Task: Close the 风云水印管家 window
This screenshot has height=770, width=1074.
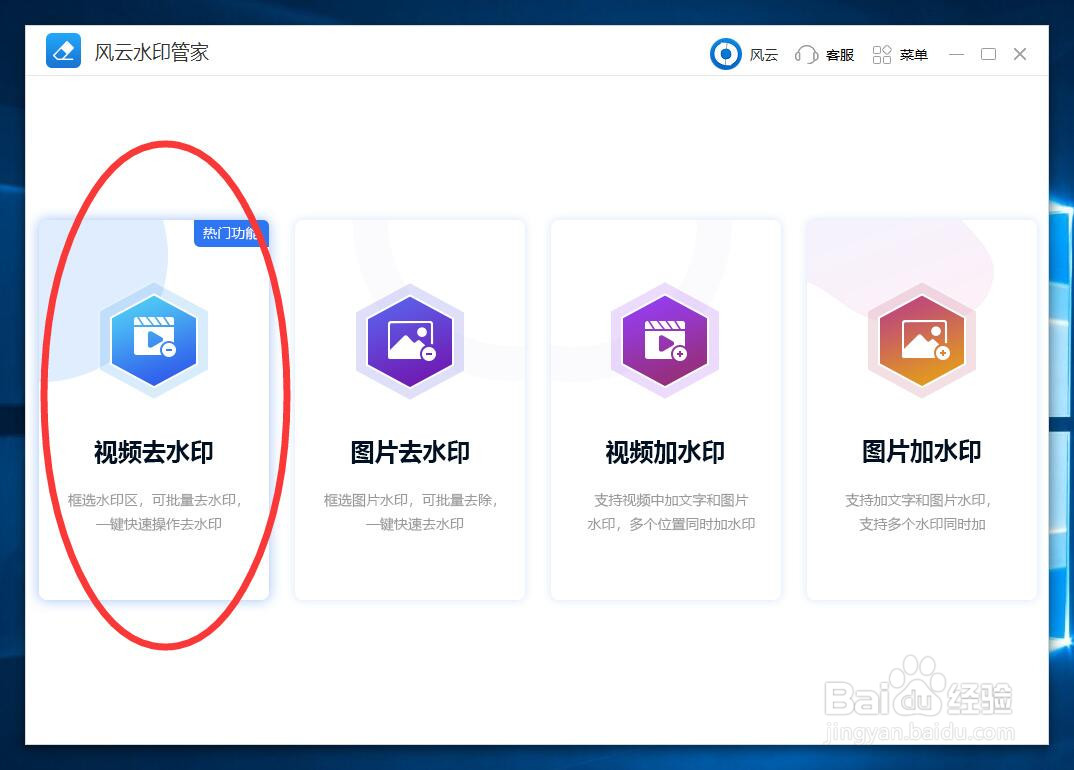Action: pos(1020,54)
